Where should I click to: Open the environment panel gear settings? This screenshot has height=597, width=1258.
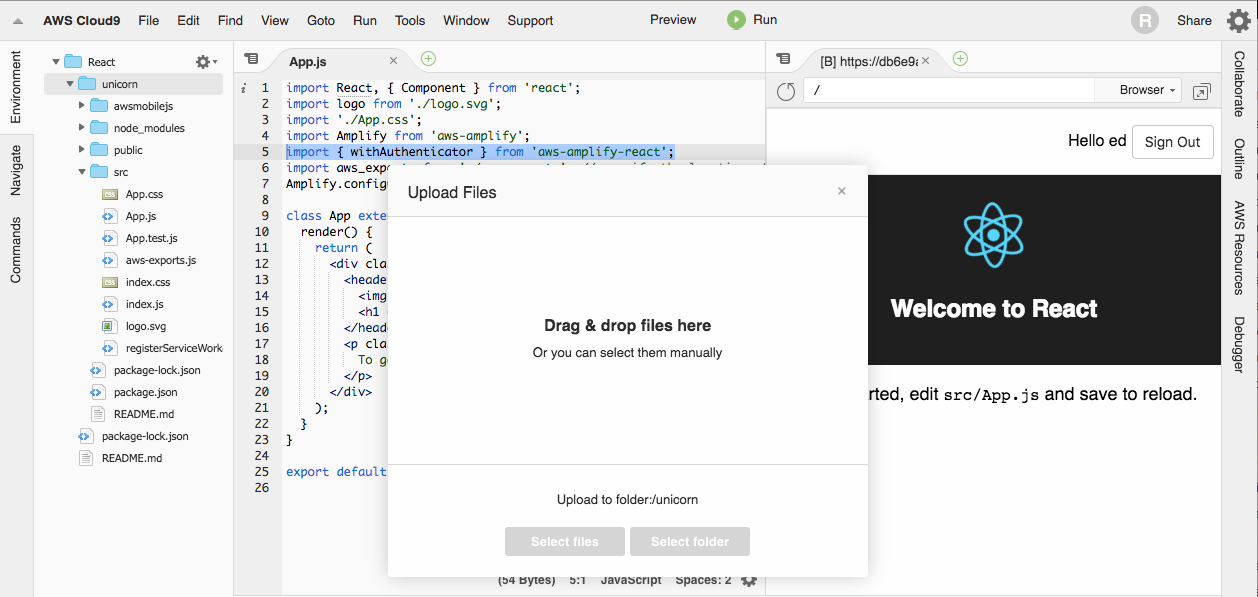[x=206, y=62]
